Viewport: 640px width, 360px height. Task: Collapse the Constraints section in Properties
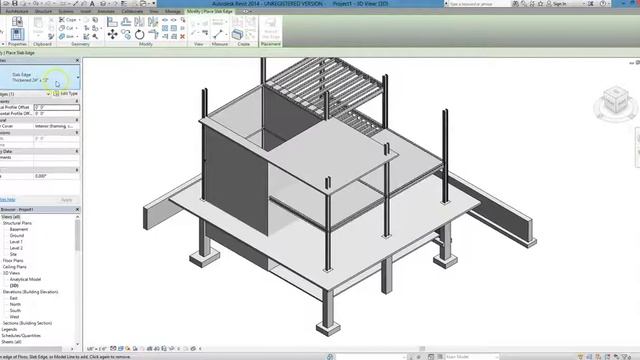[77, 101]
